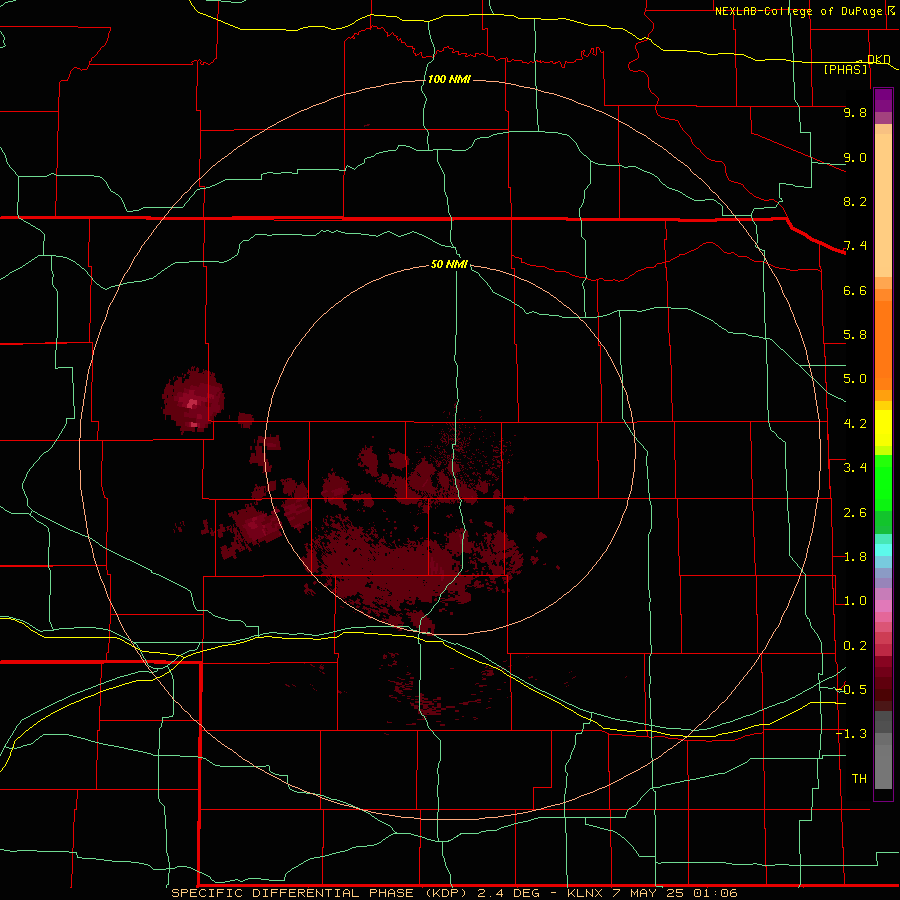Image resolution: width=900 pixels, height=900 pixels.
Task: Click the 0.2 legend value
Action: [855, 646]
